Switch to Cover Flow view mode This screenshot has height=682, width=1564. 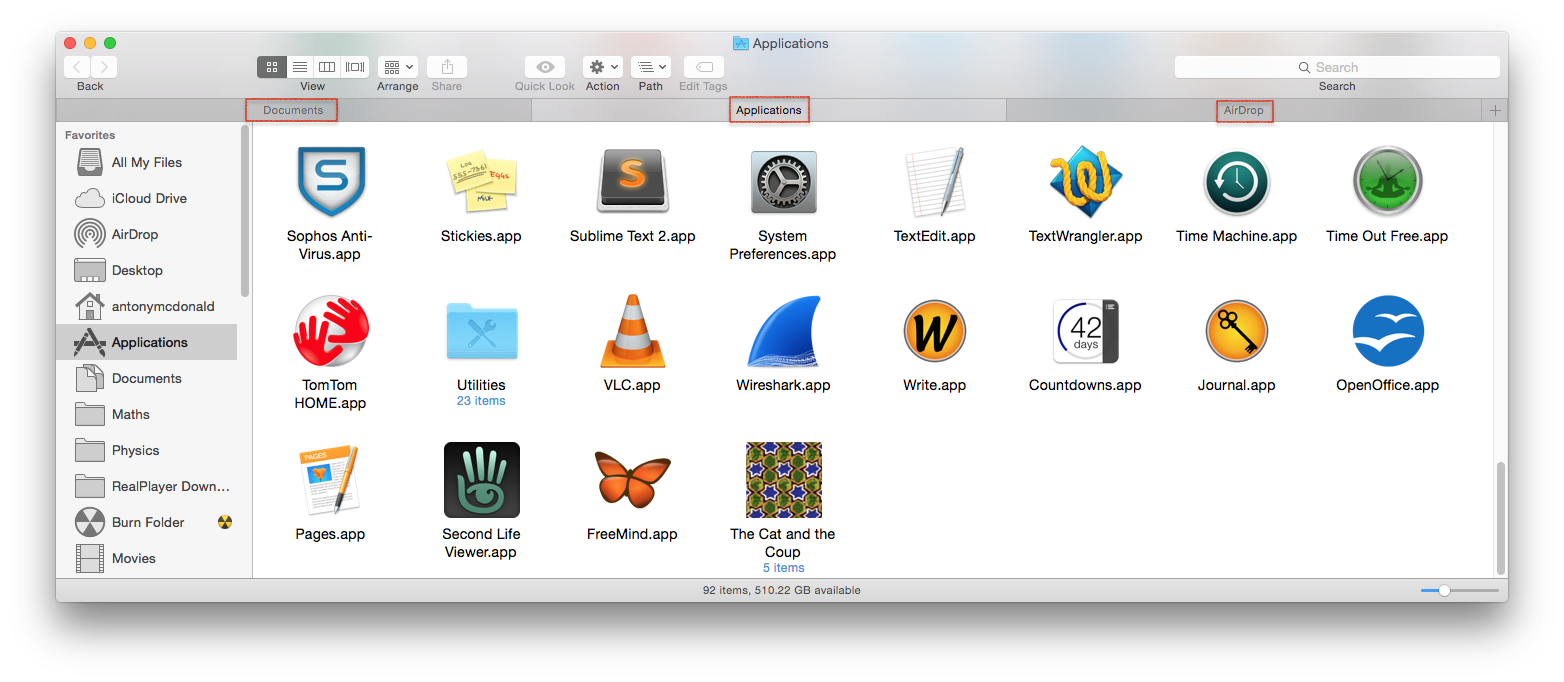tap(354, 67)
